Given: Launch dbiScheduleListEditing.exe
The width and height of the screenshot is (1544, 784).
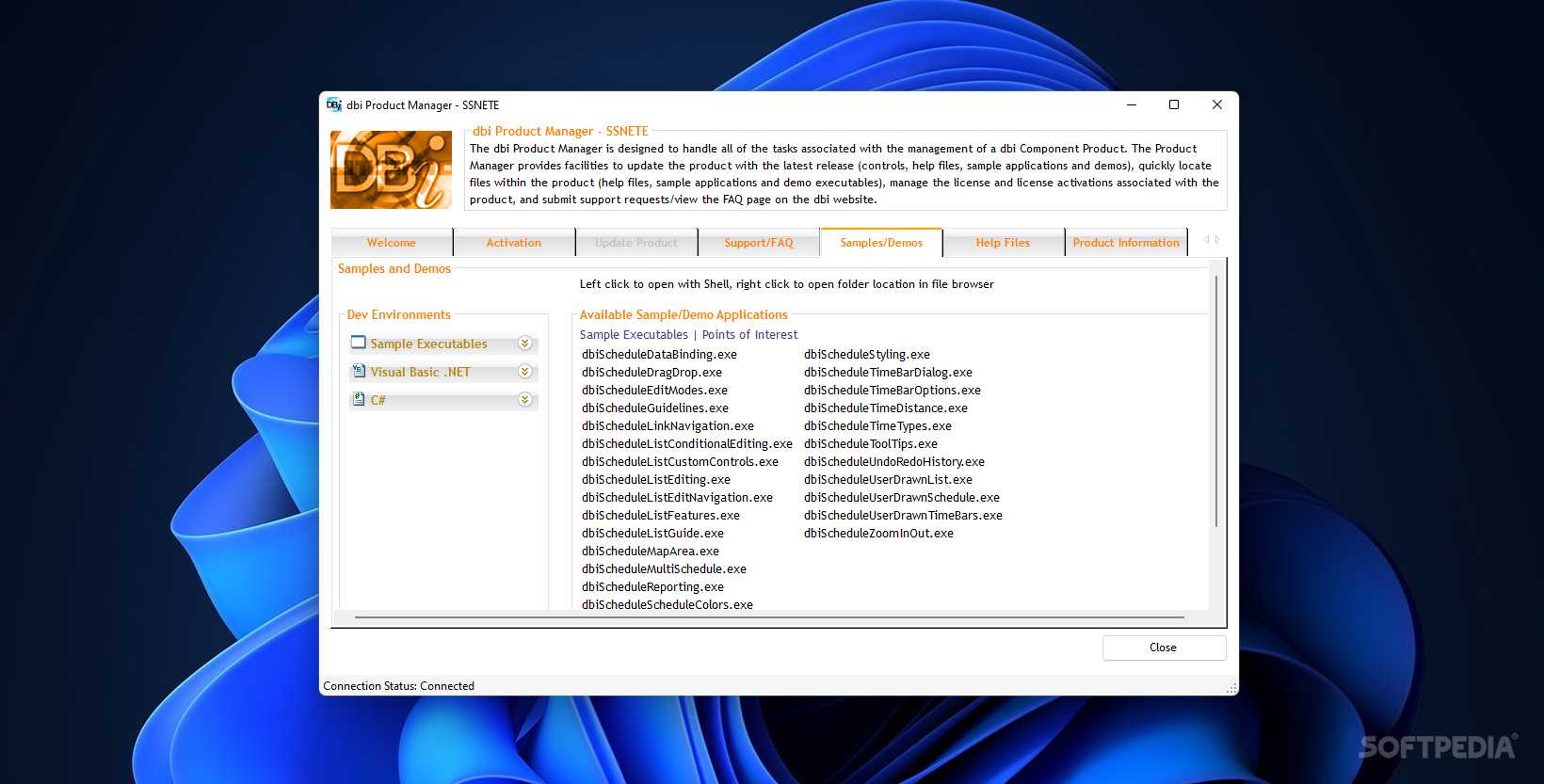Looking at the screenshot, I should click(656, 480).
